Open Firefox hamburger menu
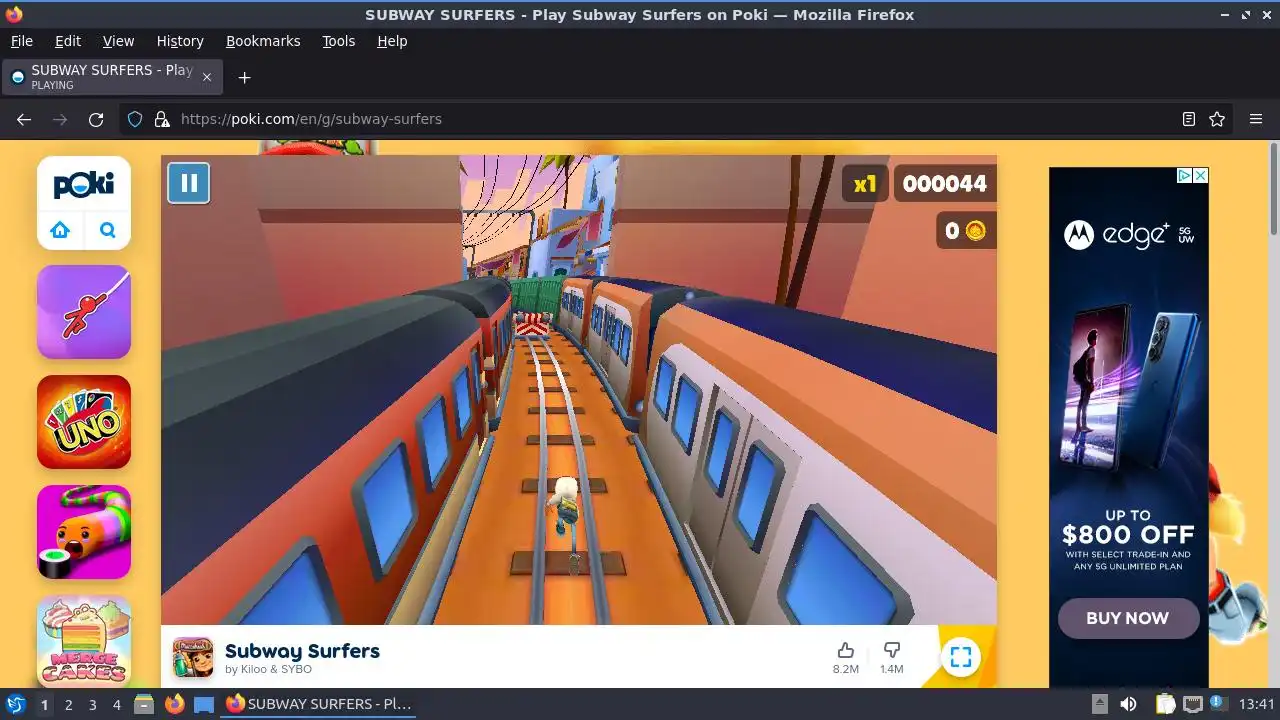Viewport: 1280px width, 720px height. (1256, 119)
